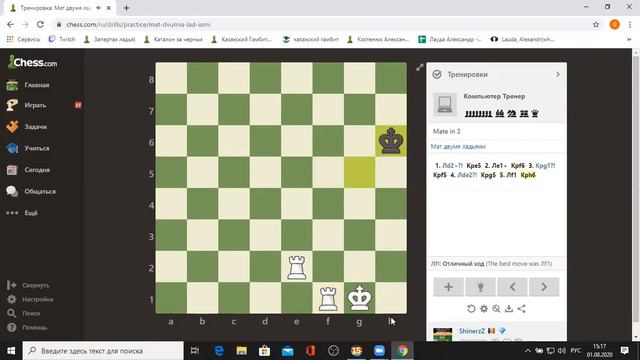640x360 pixels.
Task: Go to next move arrow
Action: 544,287
